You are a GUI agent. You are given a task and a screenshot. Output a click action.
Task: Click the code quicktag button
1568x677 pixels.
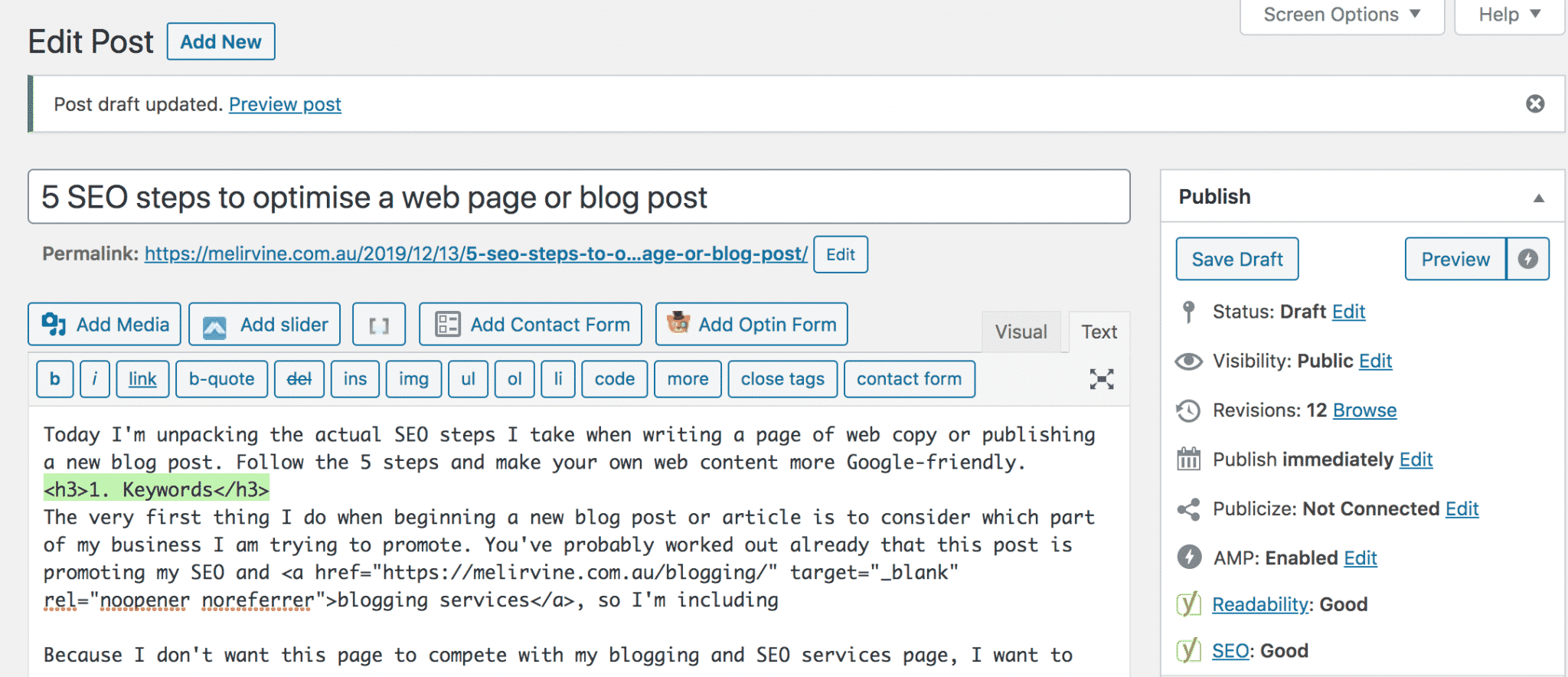(615, 379)
